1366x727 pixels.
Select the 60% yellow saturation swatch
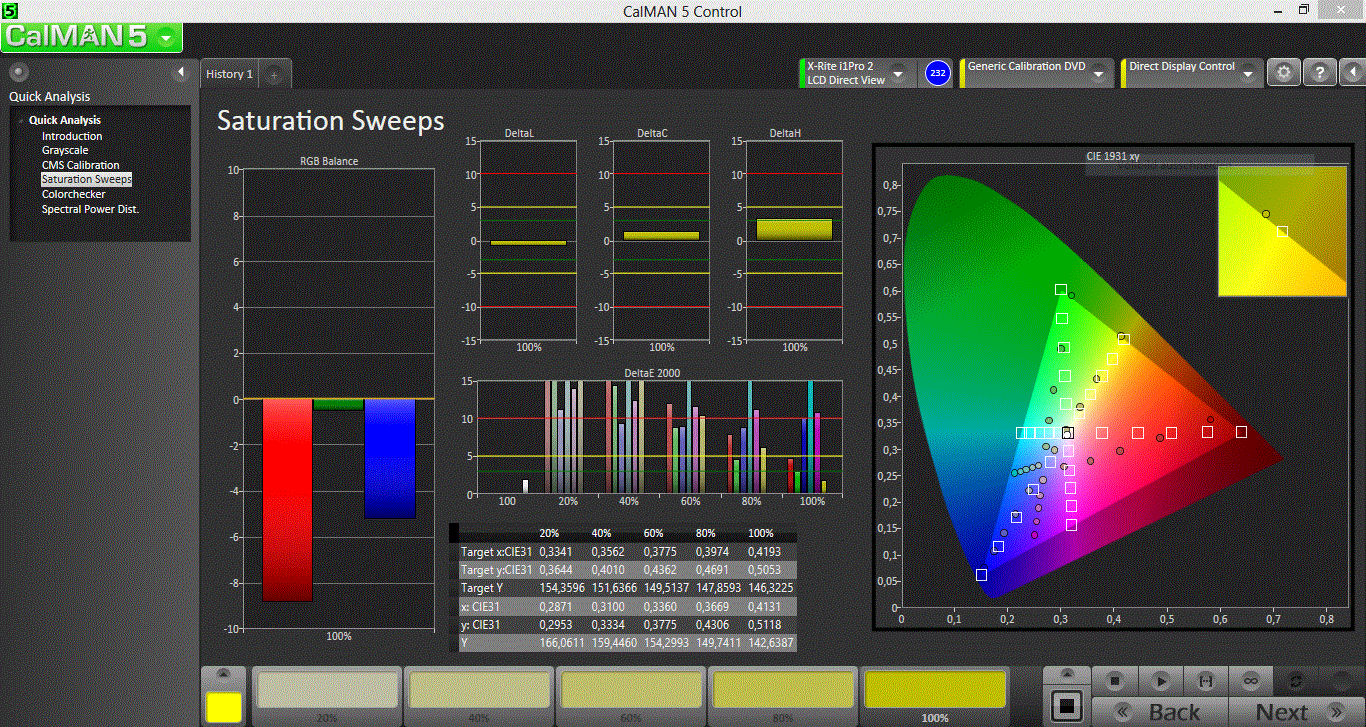[631, 690]
